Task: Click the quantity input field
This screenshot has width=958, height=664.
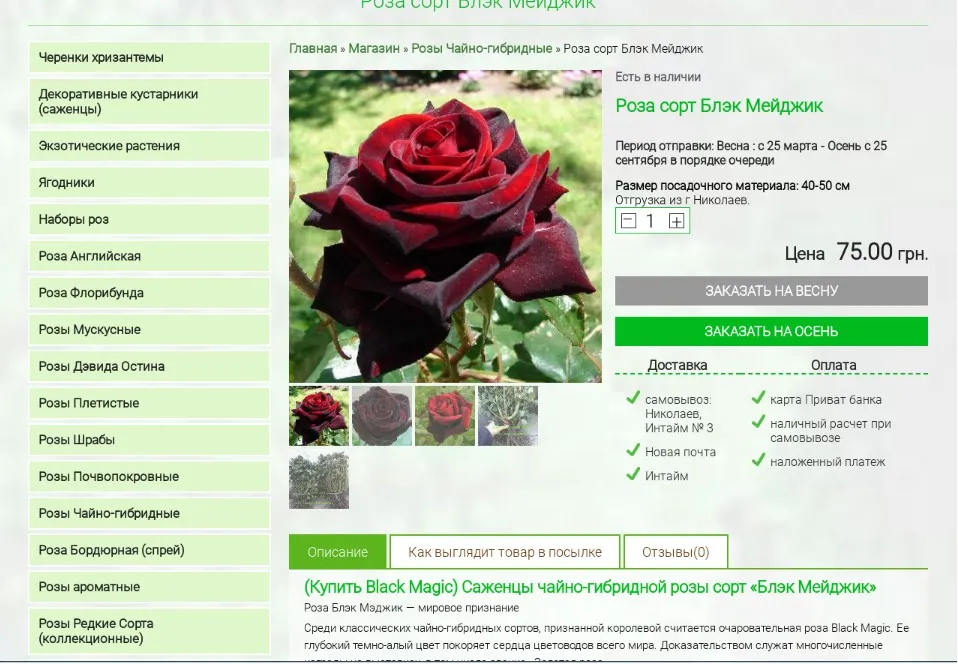Action: pos(651,221)
